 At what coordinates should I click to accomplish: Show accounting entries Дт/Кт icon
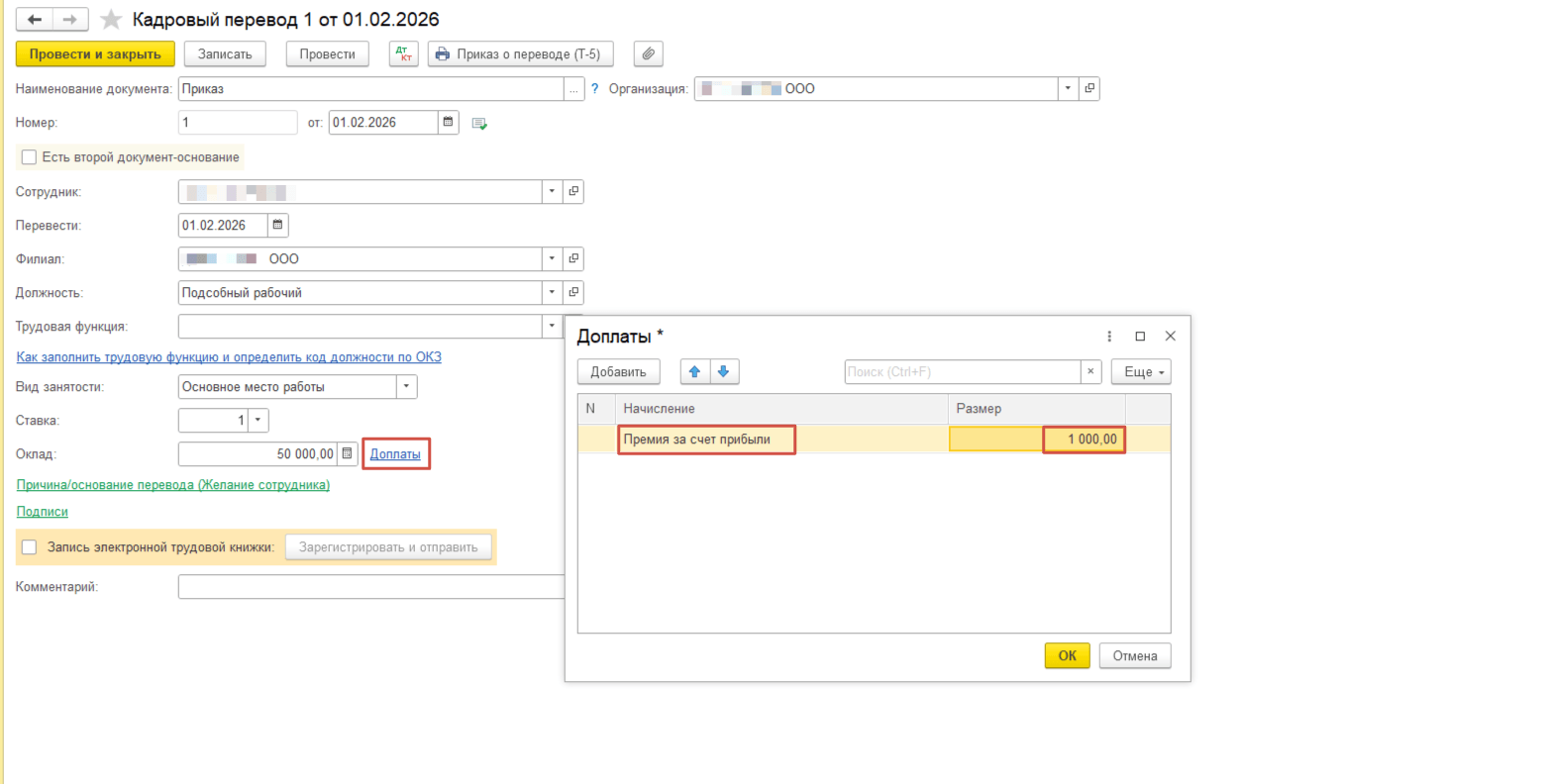(x=404, y=53)
